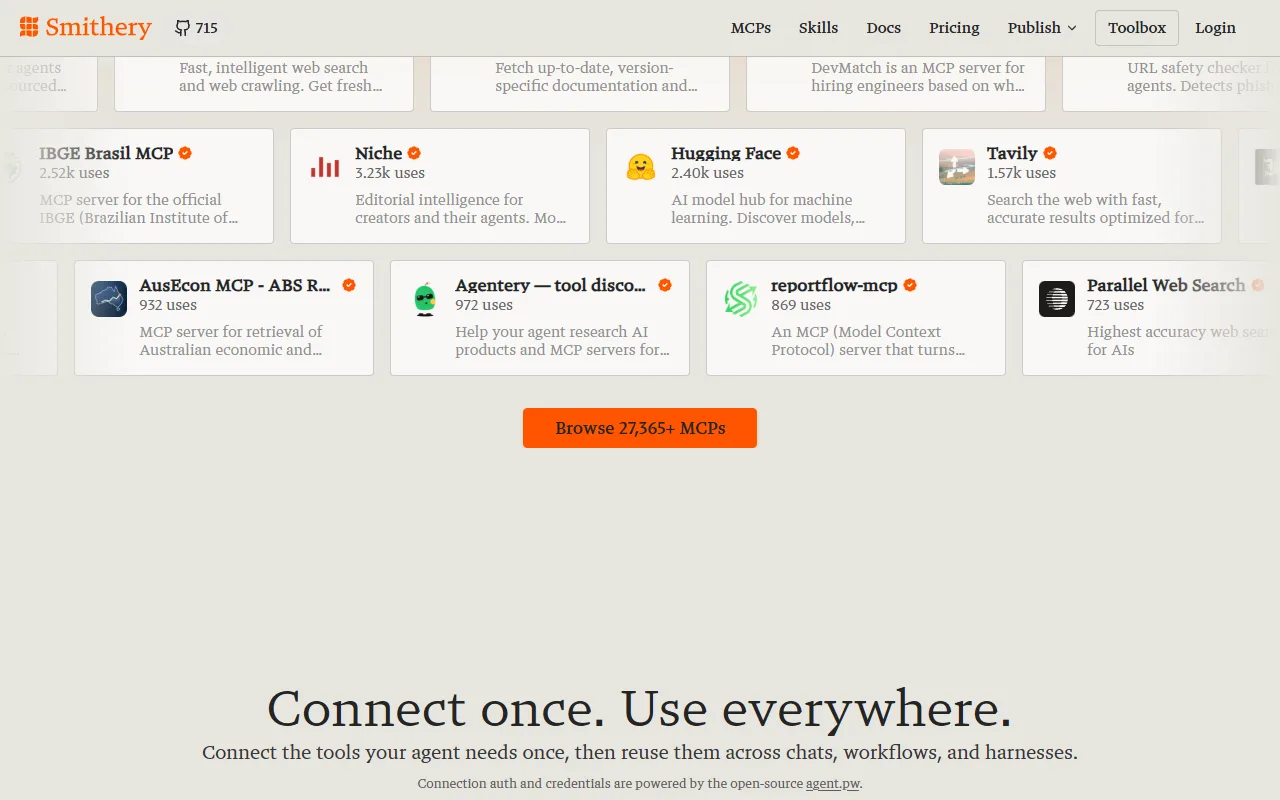
Task: Select the Tavily card title
Action: tap(1012, 153)
